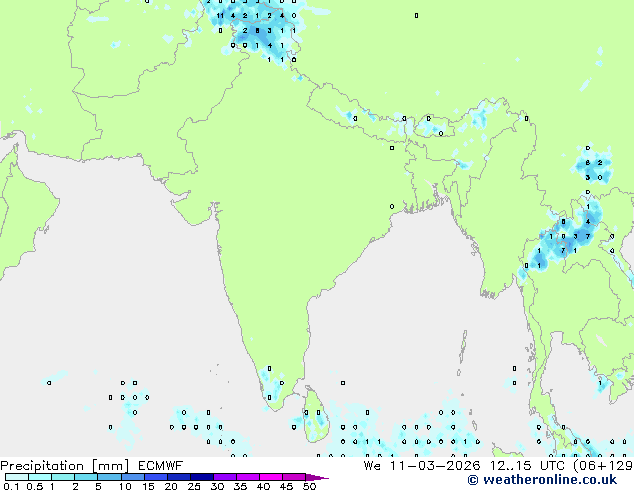Click the 0.5–1 mm legend color swatch
Screen dimensions: 634x490
tap(40, 477)
